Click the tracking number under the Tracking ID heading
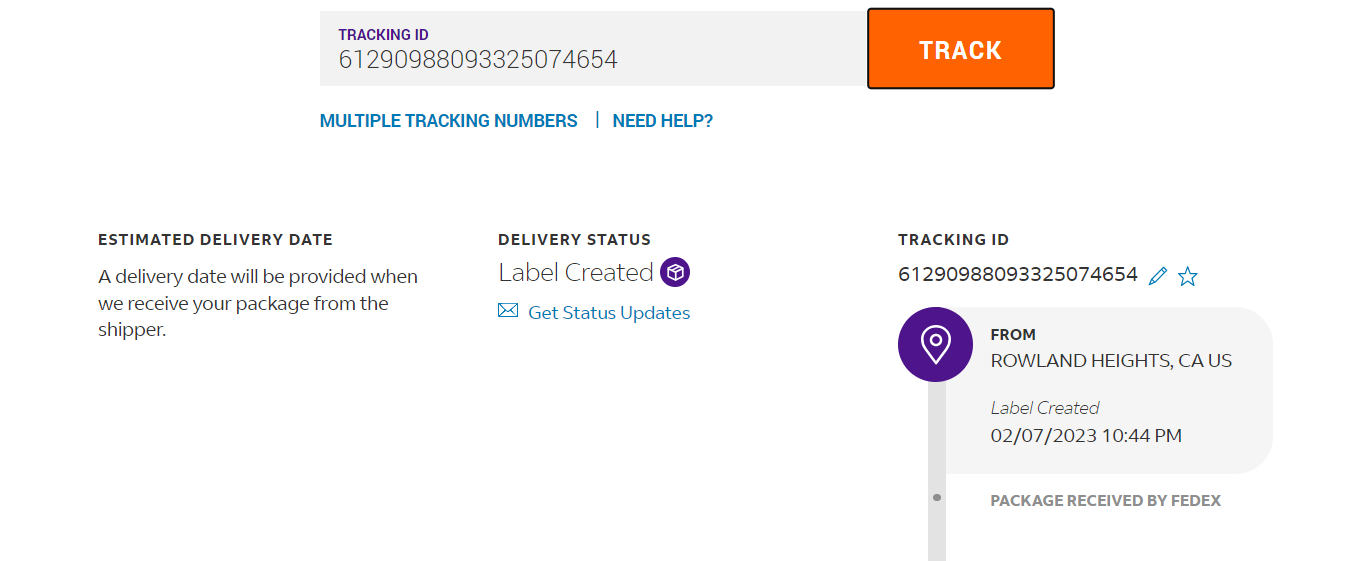Viewport: 1348px width, 561px height. [1017, 274]
